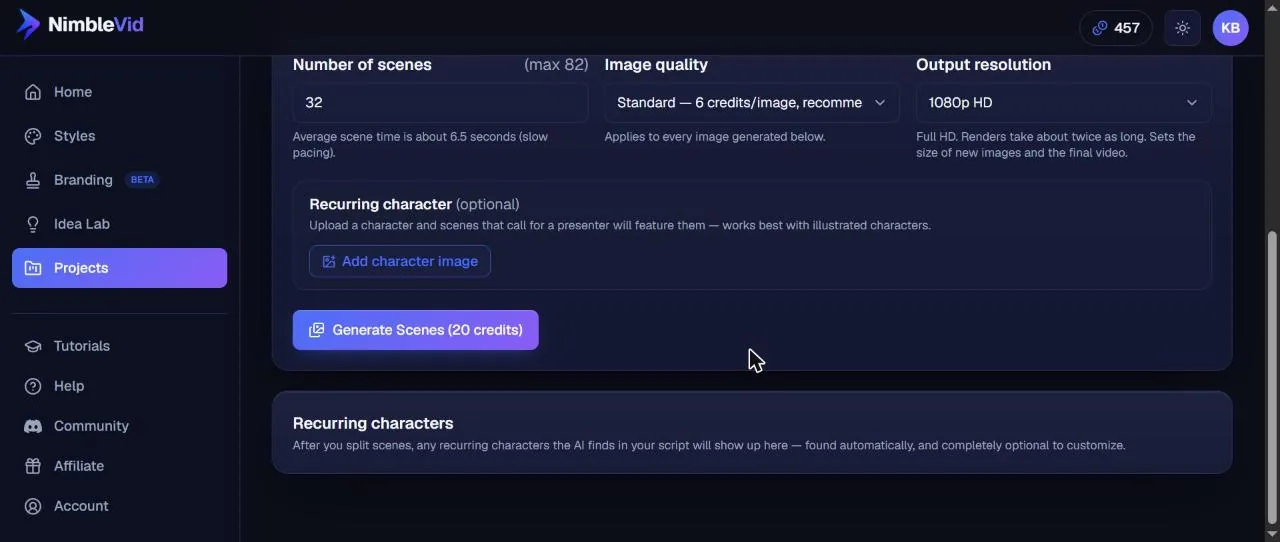This screenshot has width=1280, height=542.
Task: Click the BETA badge next to Branding
Action: point(142,180)
